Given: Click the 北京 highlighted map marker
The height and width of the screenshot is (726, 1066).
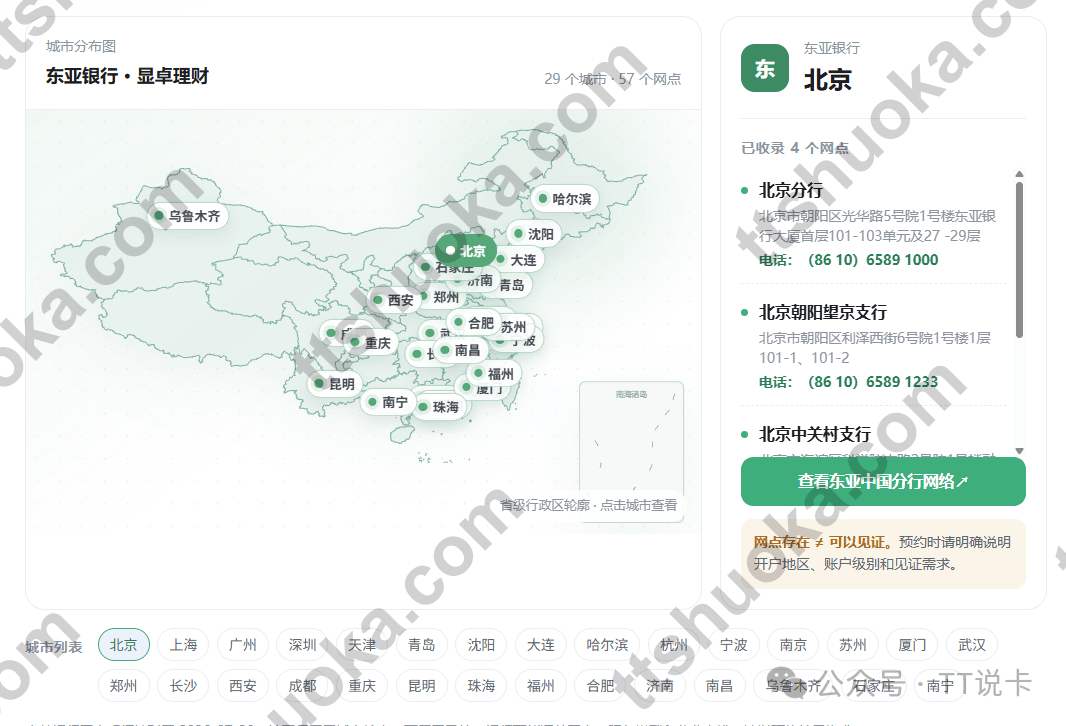Looking at the screenshot, I should click(466, 252).
